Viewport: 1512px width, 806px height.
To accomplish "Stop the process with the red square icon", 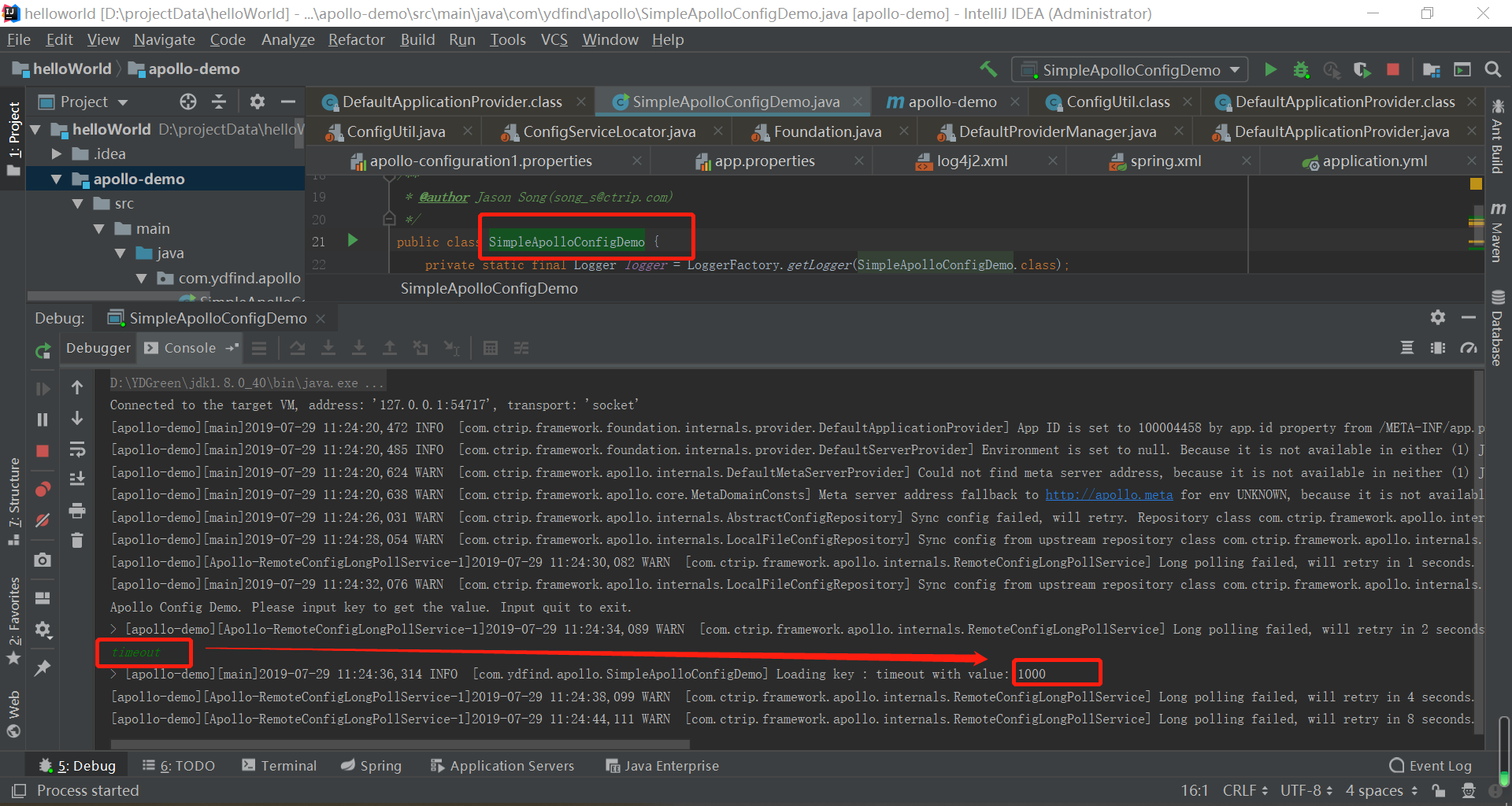I will (x=1393, y=69).
